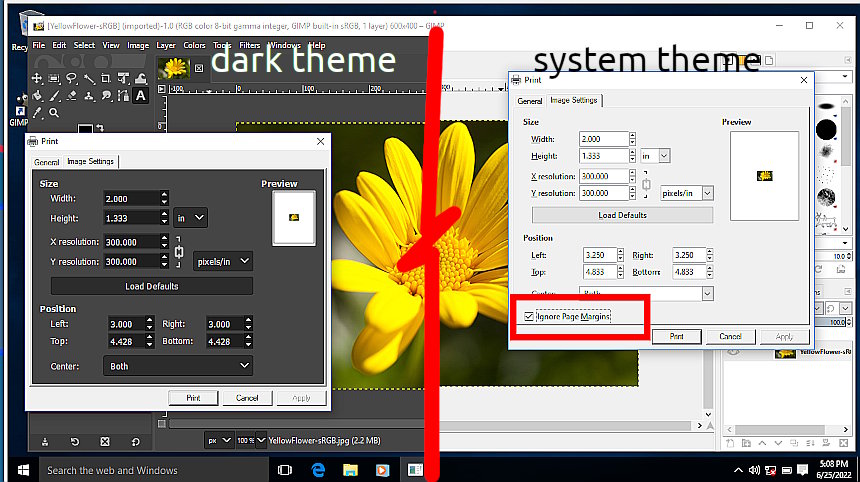The height and width of the screenshot is (482, 860).
Task: Click delete tool preset icon
Action: click(105, 441)
